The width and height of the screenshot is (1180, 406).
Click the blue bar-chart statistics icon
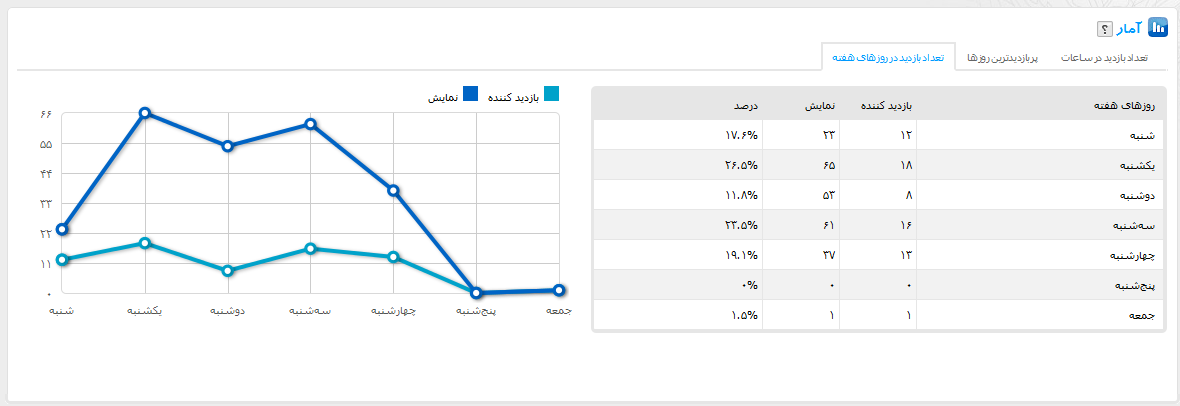pos(1158,27)
